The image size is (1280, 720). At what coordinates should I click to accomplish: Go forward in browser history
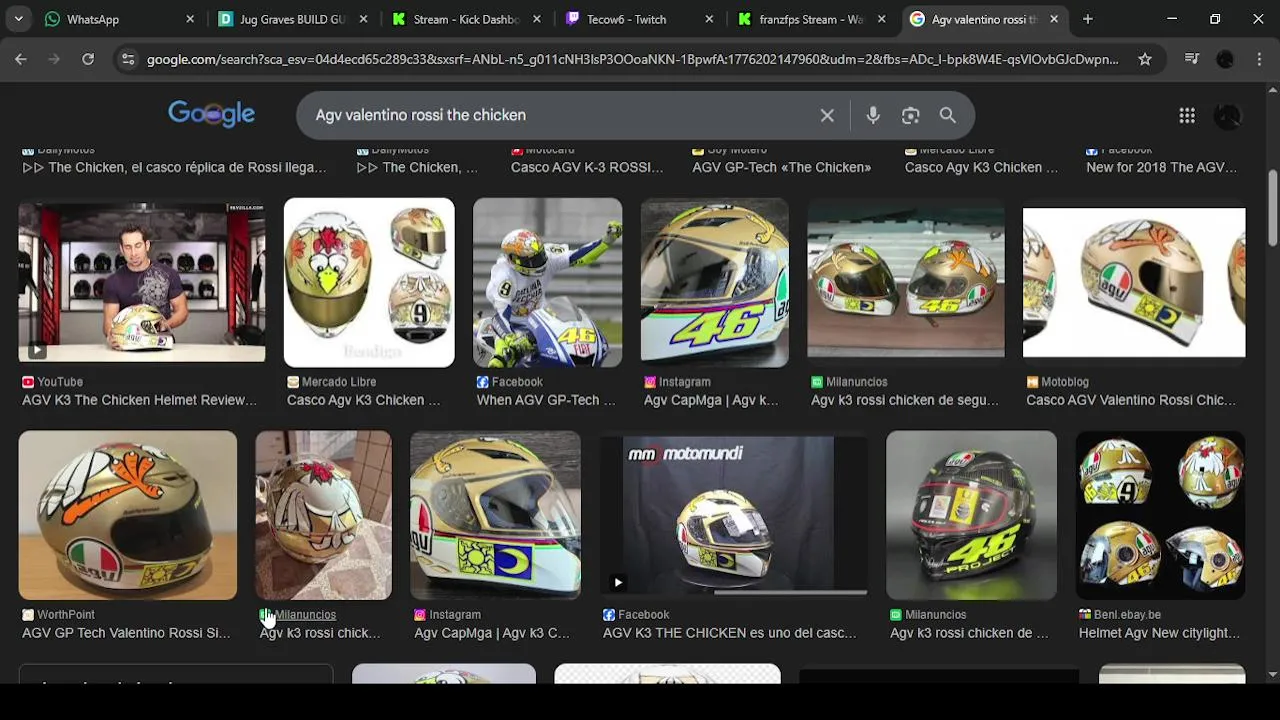click(x=54, y=59)
